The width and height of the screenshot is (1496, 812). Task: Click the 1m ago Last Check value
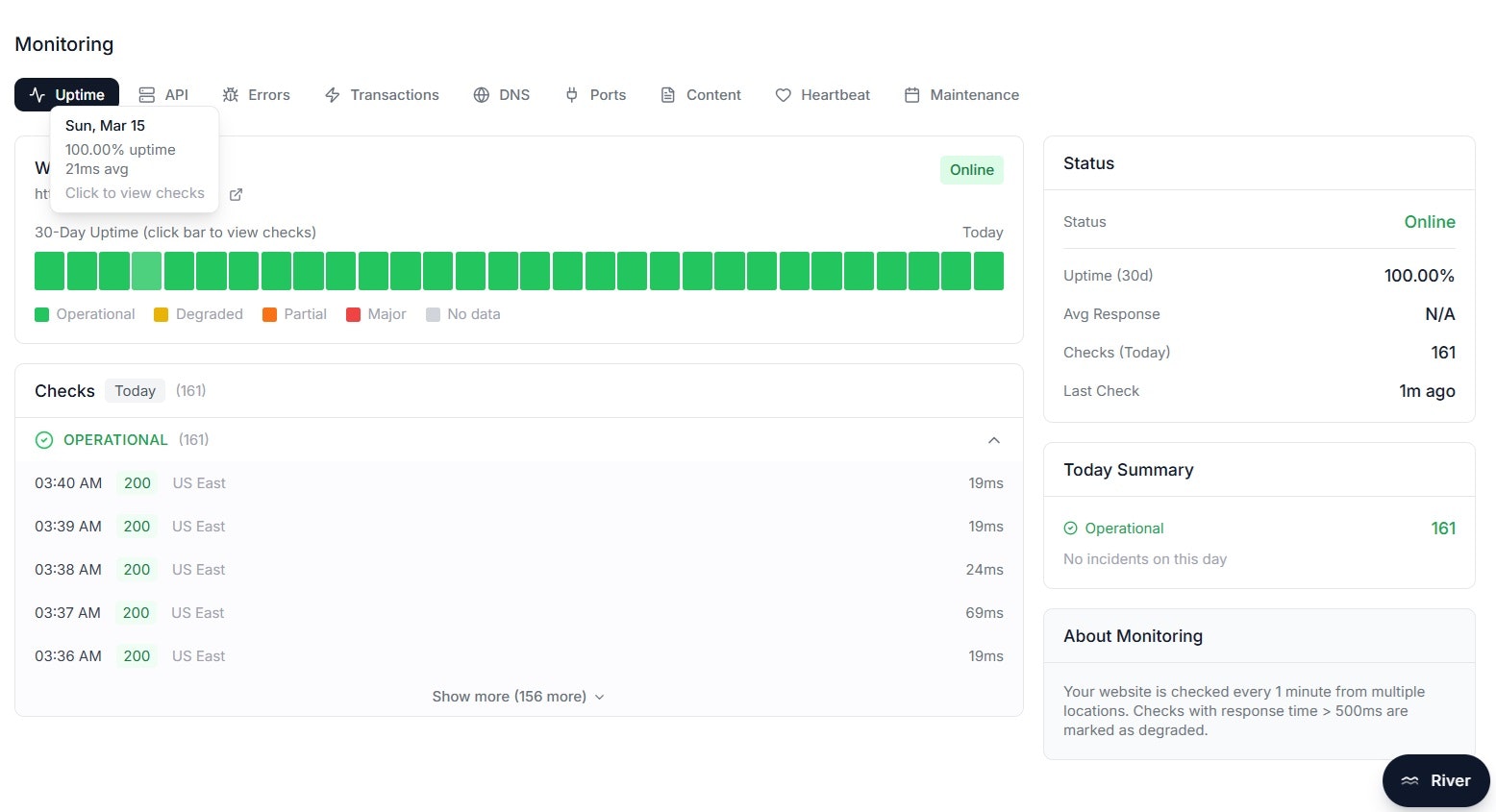[x=1427, y=391]
